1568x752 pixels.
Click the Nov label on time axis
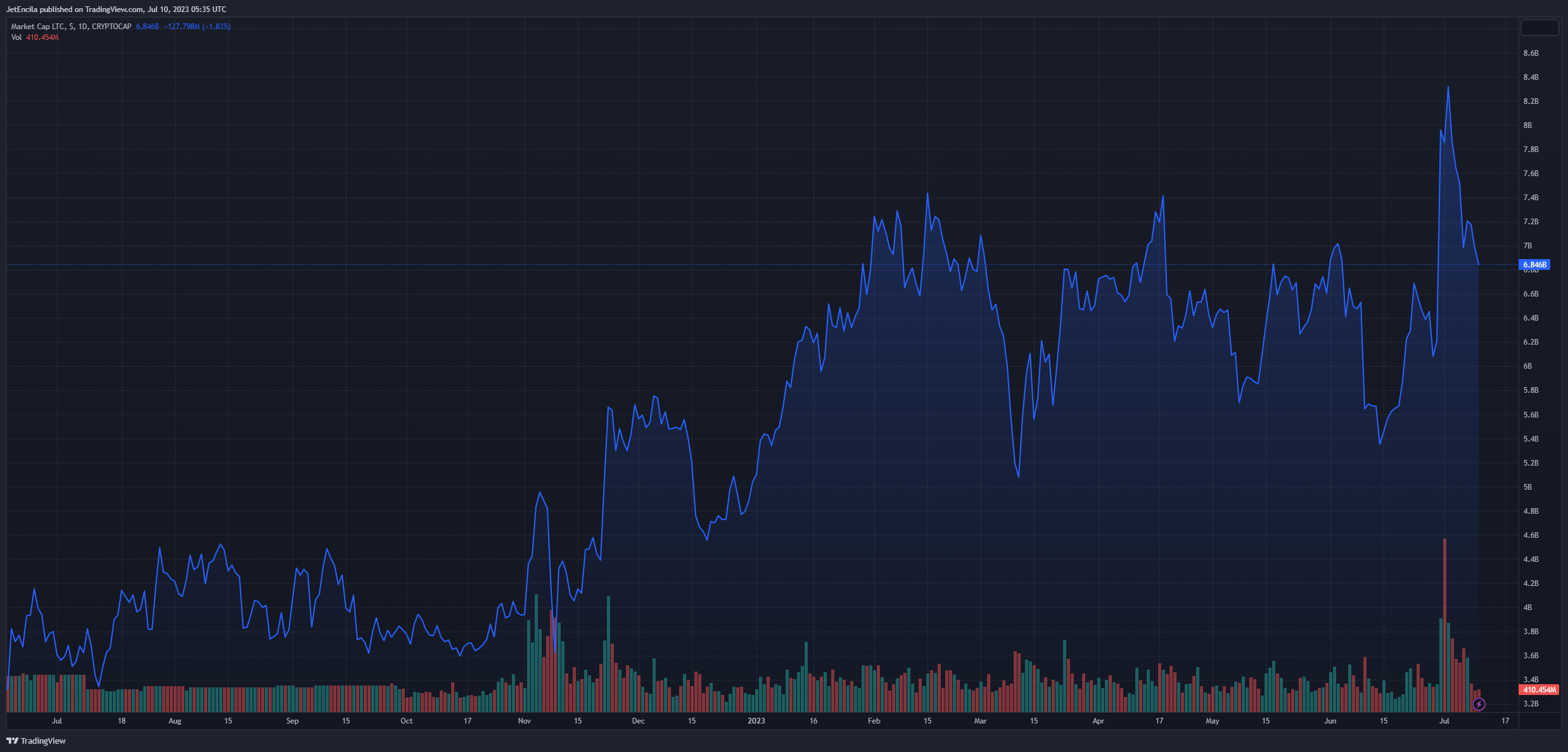point(524,721)
